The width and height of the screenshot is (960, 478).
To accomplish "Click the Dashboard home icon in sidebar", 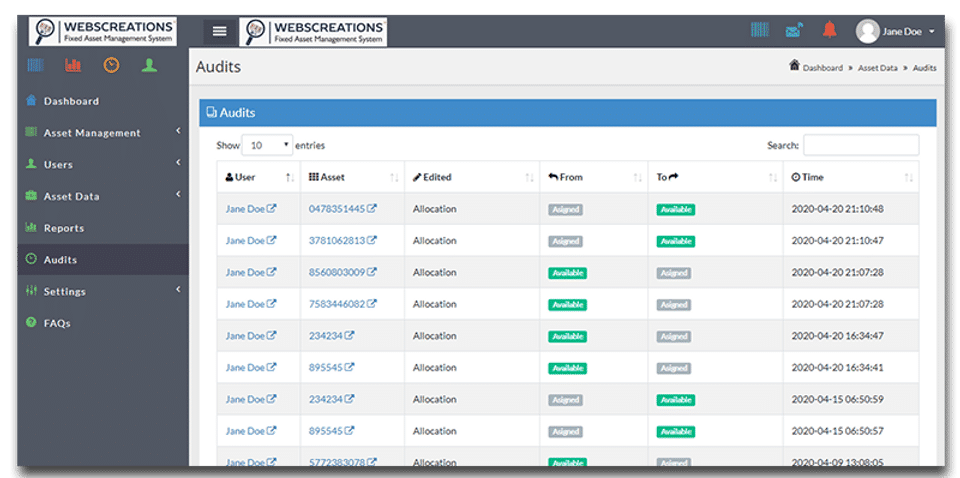I will click(x=31, y=100).
